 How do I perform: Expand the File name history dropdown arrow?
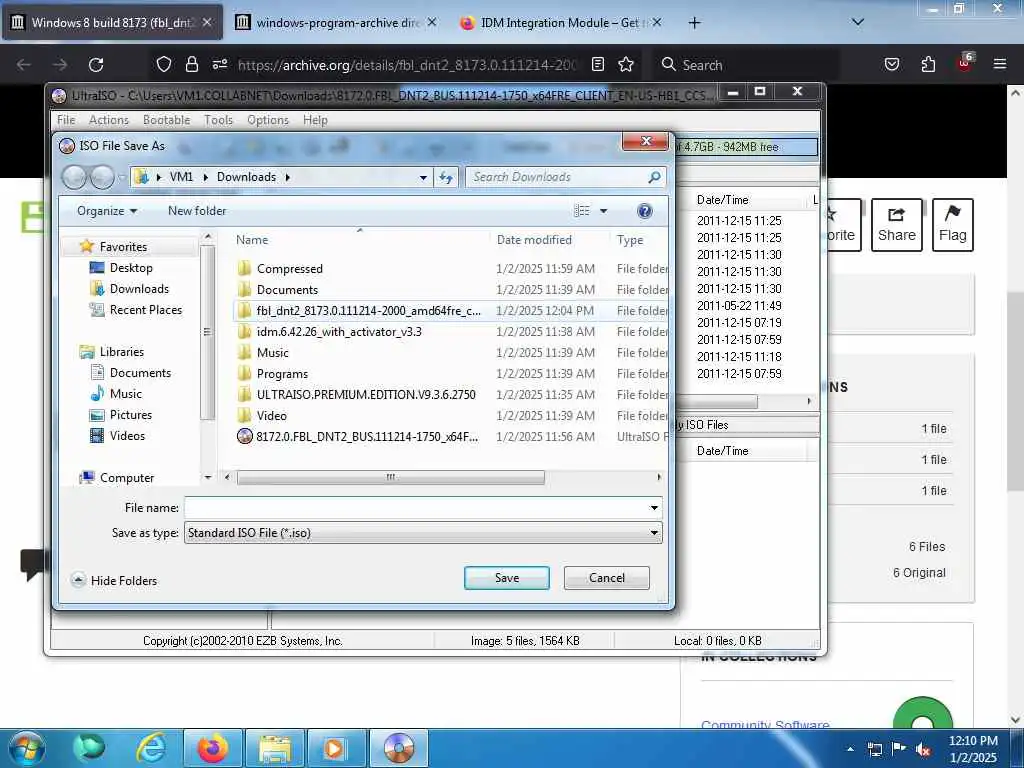click(x=654, y=507)
